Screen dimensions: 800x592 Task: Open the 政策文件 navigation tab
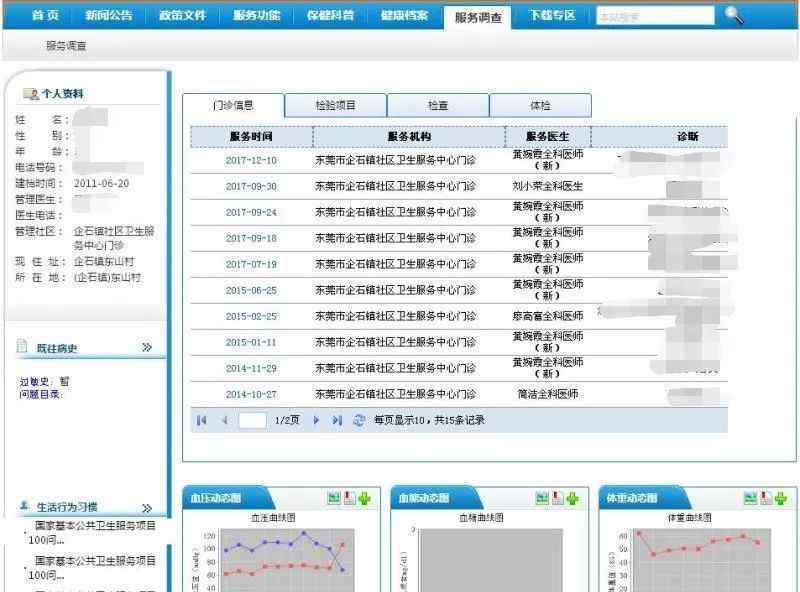click(182, 15)
